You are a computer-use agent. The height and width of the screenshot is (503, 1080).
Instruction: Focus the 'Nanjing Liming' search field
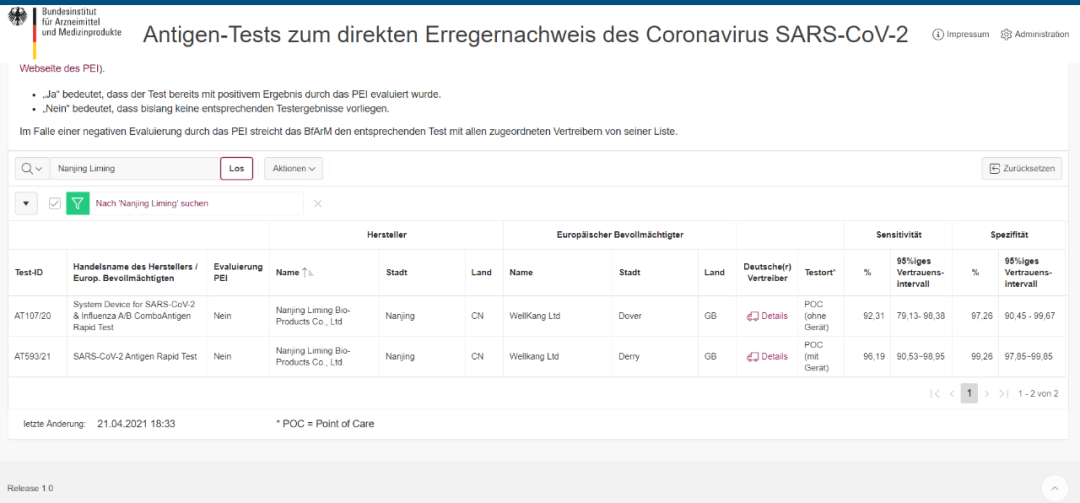[x=135, y=169]
